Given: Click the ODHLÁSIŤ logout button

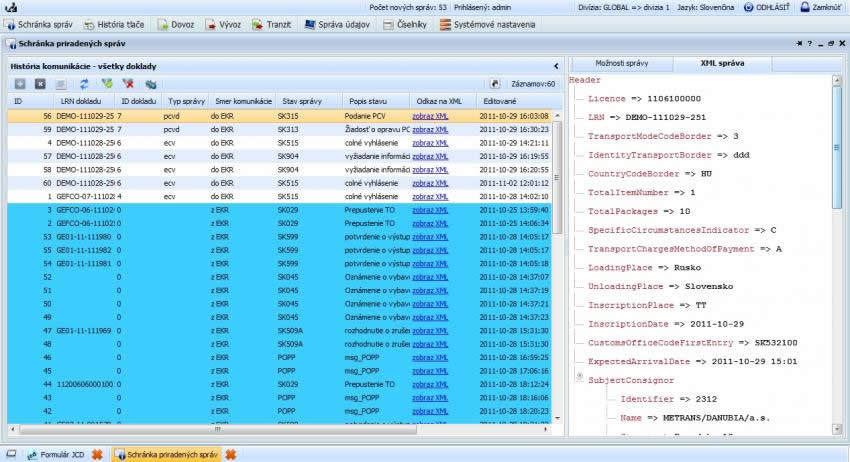Looking at the screenshot, I should pyautogui.click(x=767, y=8).
